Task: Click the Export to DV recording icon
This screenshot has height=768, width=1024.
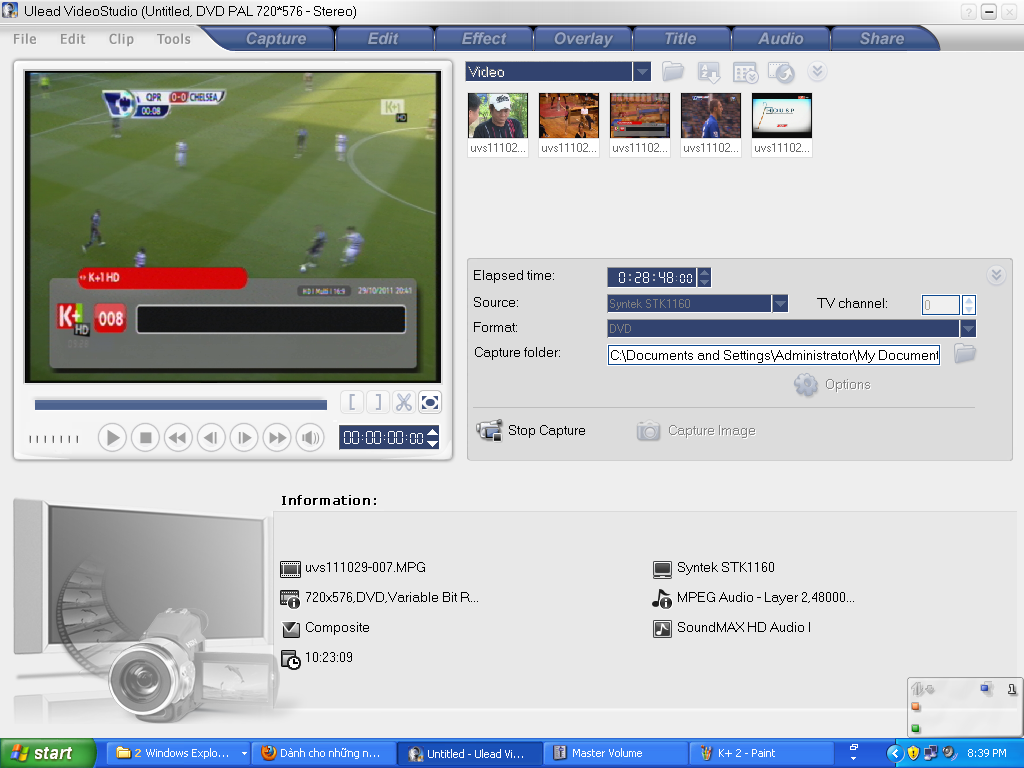Action: tap(781, 72)
